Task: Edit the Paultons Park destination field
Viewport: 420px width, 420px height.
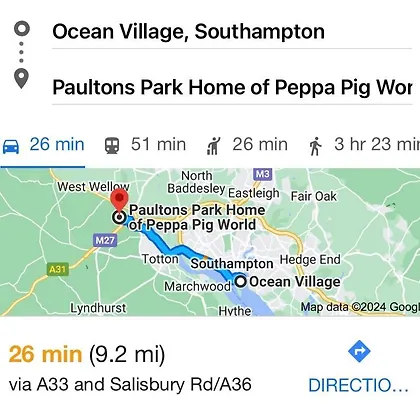Action: click(232, 87)
